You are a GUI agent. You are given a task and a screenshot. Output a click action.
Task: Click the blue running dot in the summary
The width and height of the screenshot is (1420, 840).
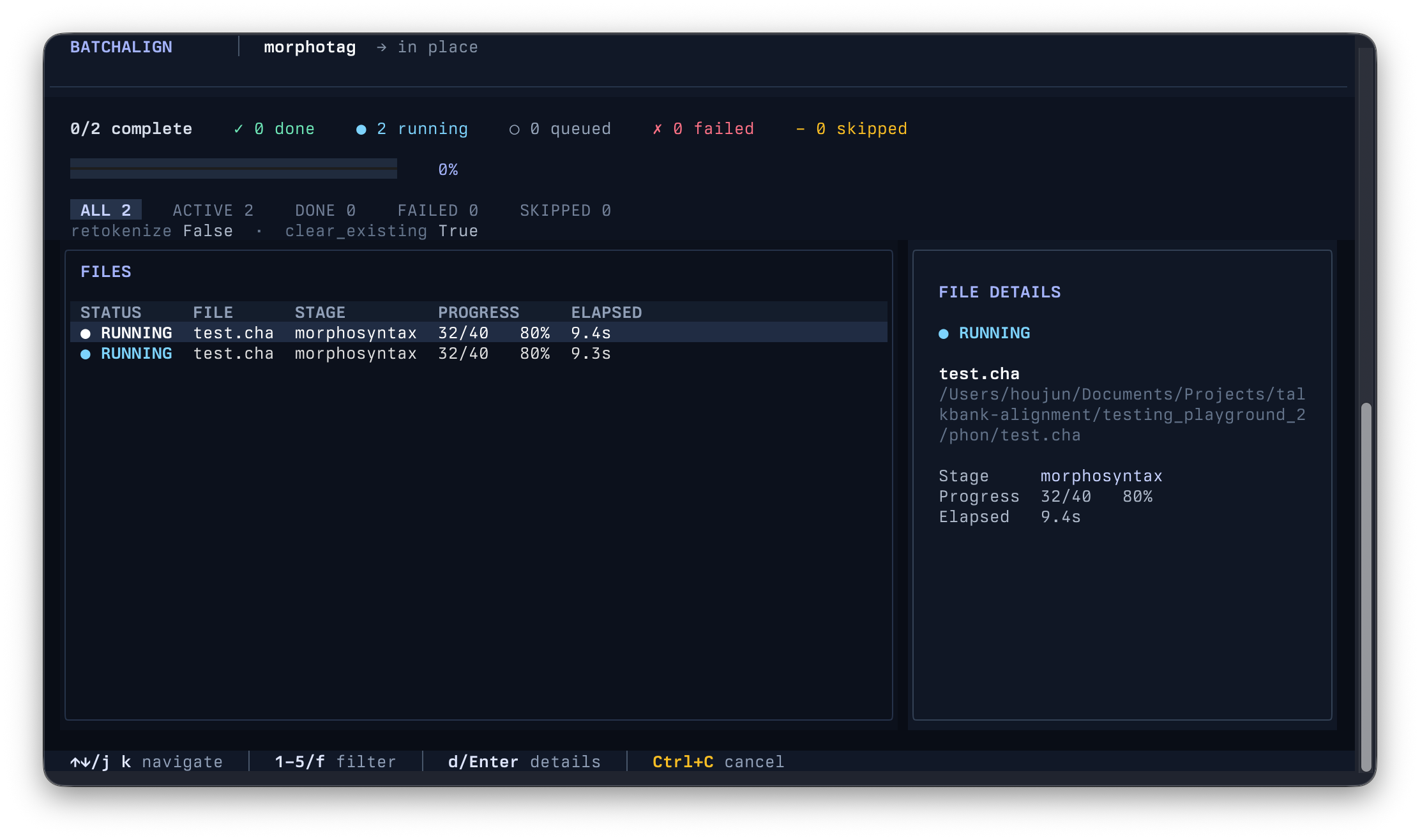(x=361, y=129)
